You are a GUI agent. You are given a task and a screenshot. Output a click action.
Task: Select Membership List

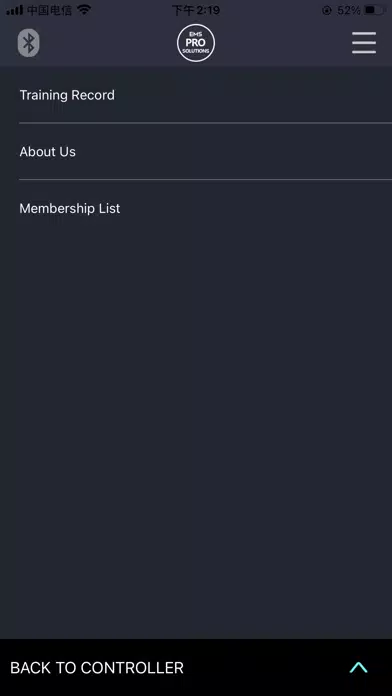pos(70,209)
